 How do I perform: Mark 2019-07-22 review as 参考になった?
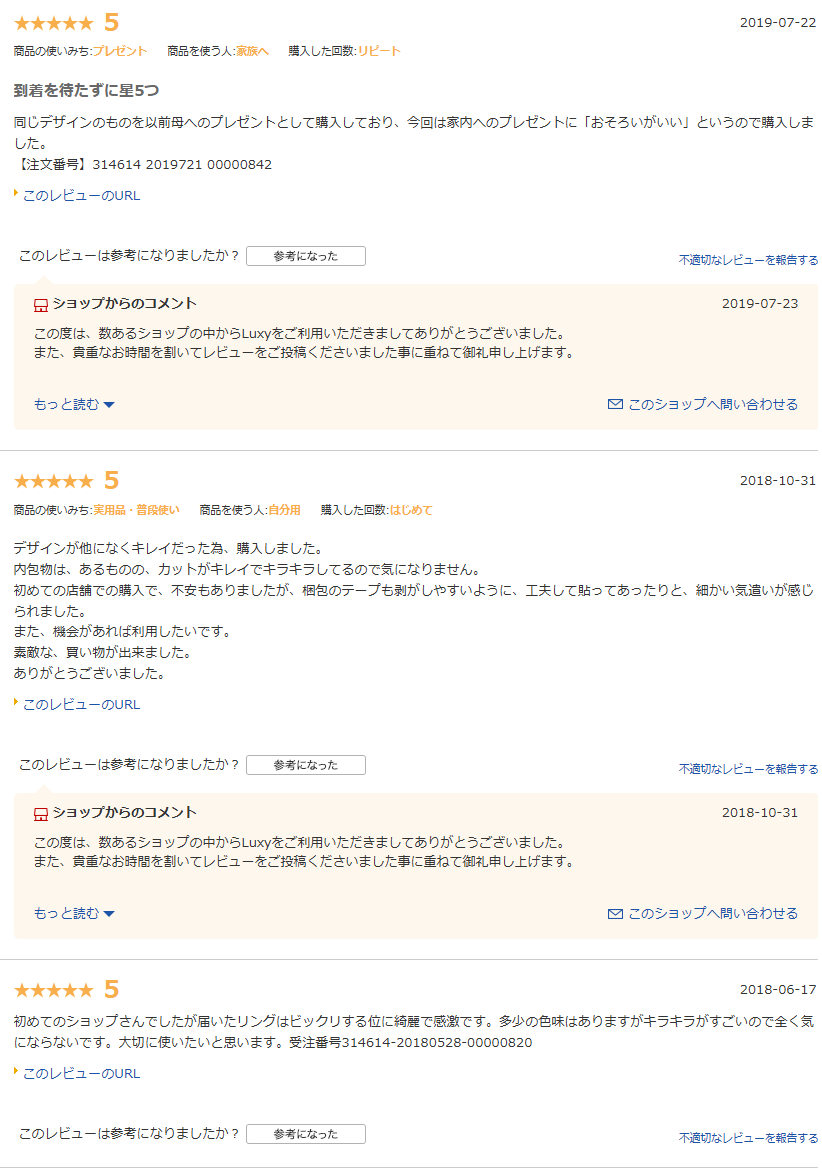(306, 256)
